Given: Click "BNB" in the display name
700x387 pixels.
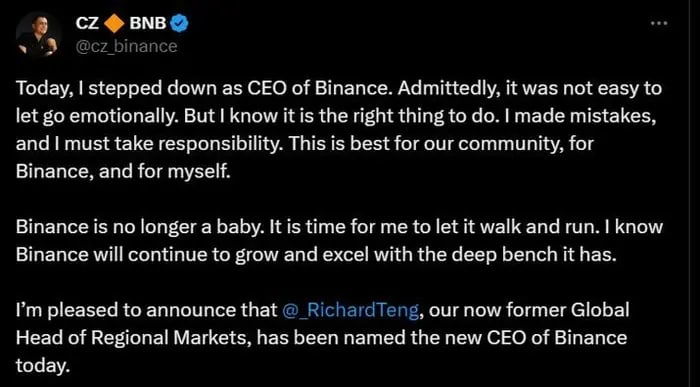Looking at the screenshot, I should pyautogui.click(x=148, y=23).
